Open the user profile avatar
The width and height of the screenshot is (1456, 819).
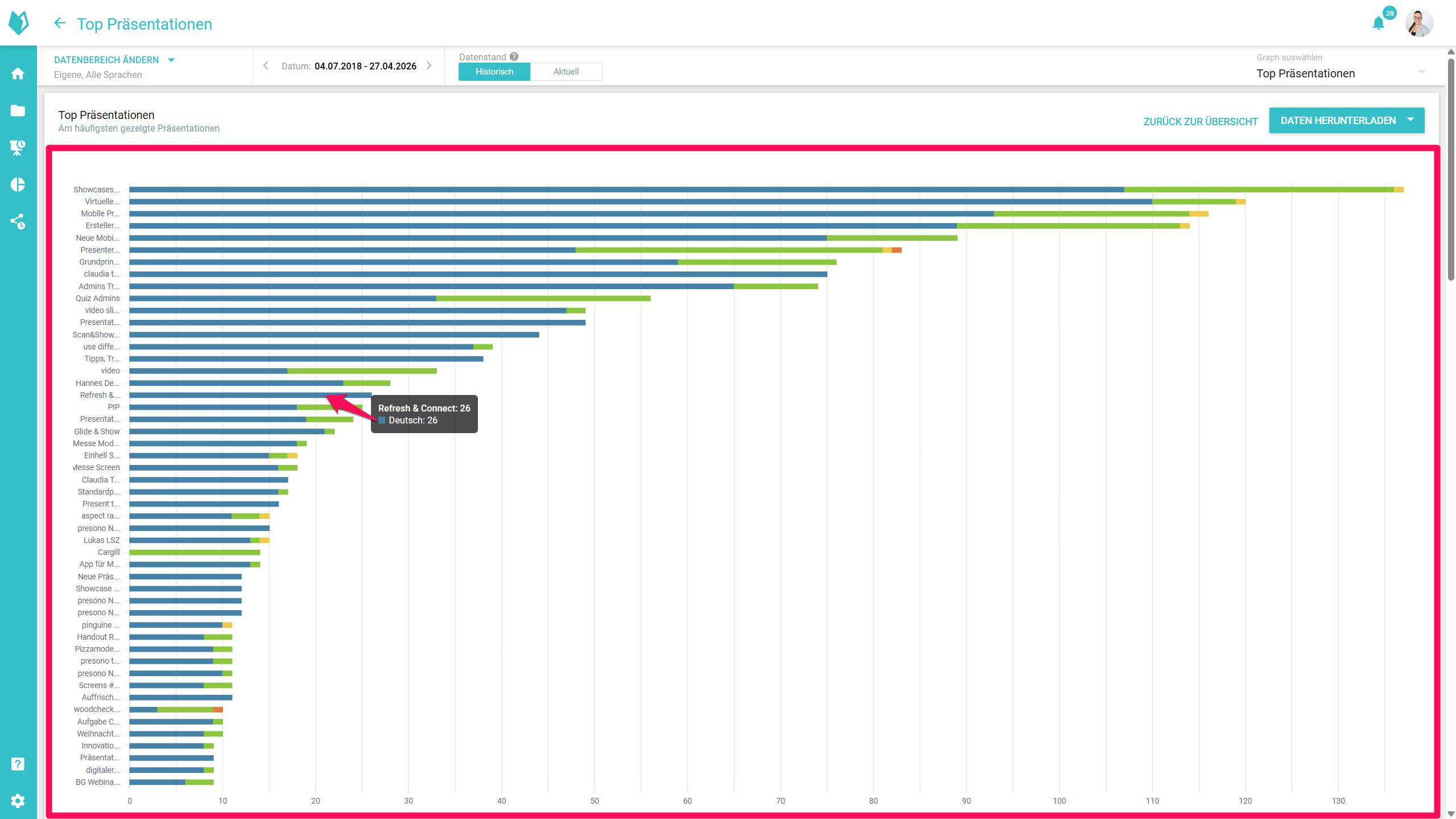[1418, 23]
